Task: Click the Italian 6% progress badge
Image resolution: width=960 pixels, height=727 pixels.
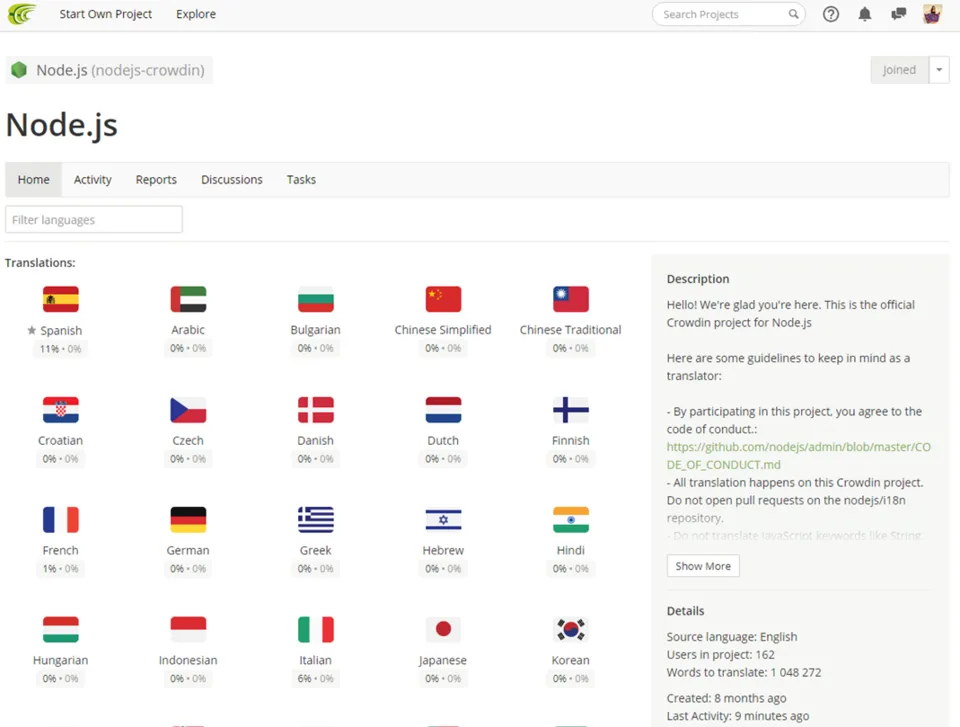Action: pos(315,679)
